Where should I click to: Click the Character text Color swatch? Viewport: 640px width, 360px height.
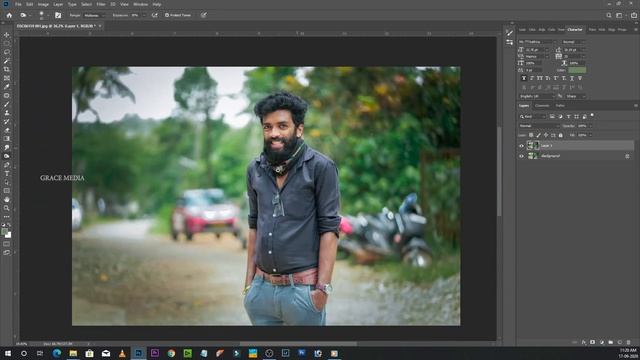[577, 70]
